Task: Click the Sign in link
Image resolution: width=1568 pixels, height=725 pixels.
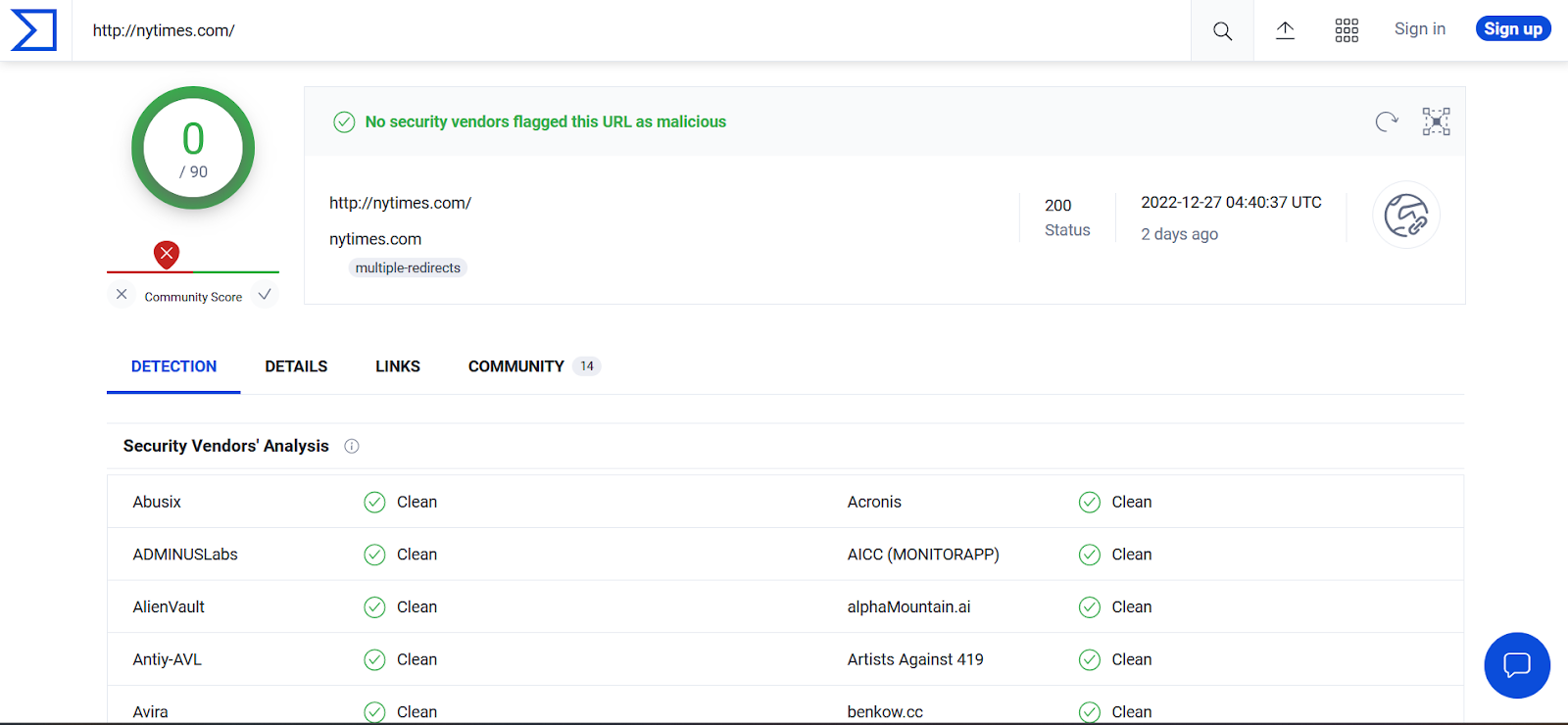Action: [x=1419, y=29]
